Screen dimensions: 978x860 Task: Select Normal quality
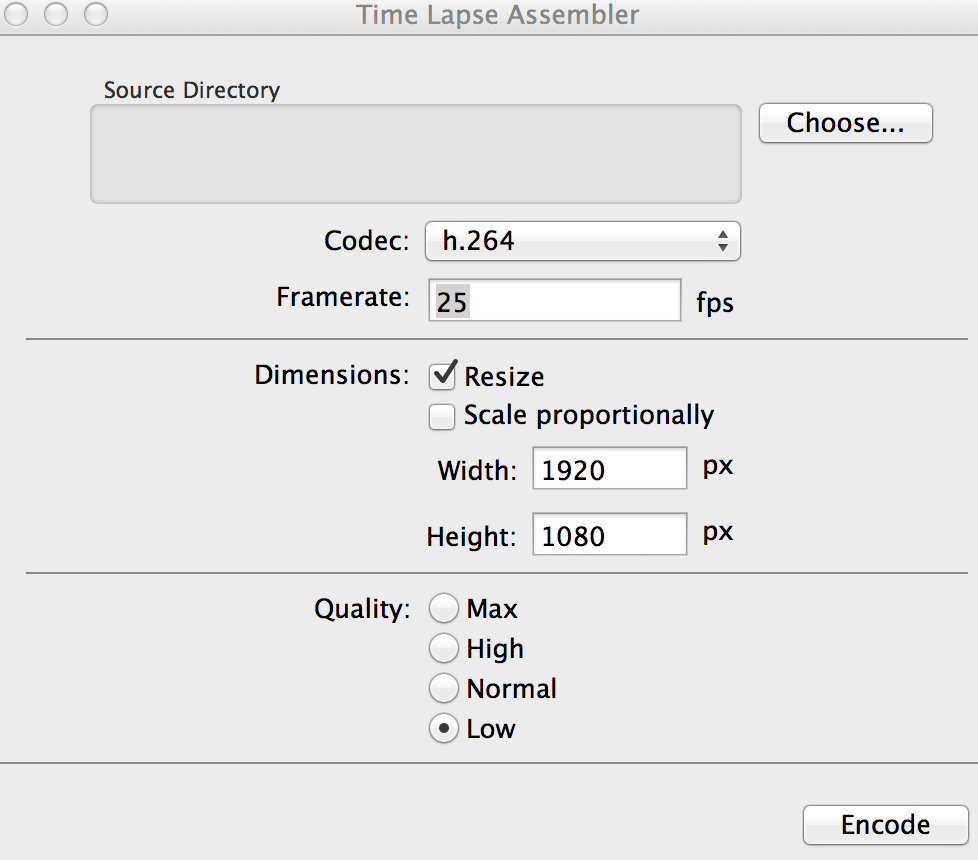[x=443, y=688]
